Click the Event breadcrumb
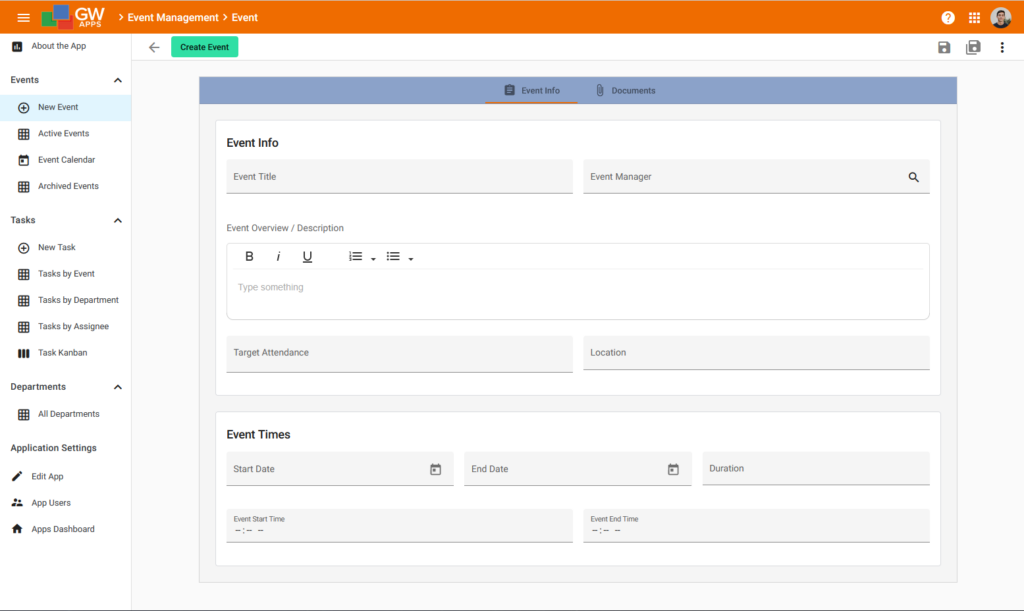Screen dimensions: 1024x611 (244, 18)
